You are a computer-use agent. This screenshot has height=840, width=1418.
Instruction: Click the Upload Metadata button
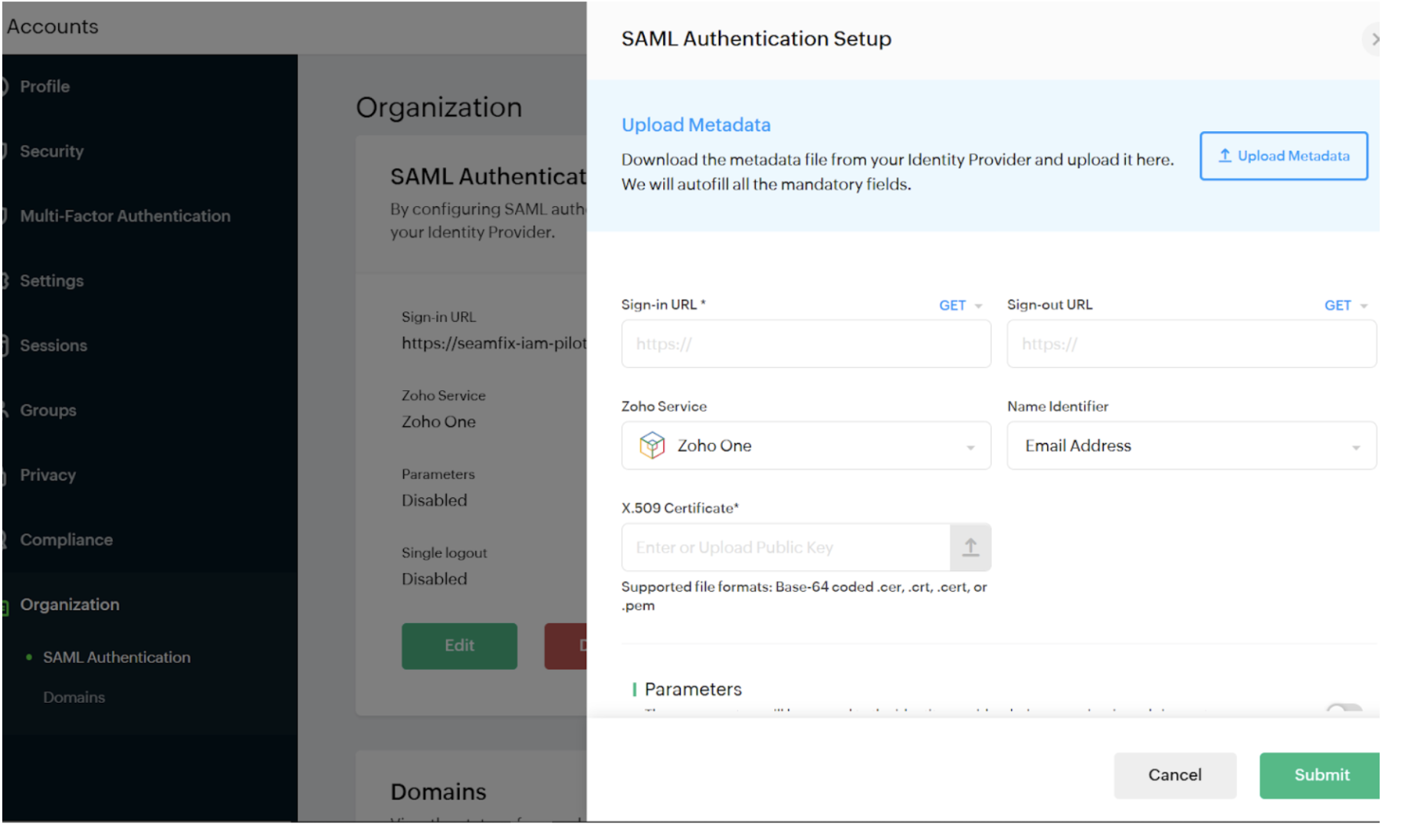(1284, 156)
